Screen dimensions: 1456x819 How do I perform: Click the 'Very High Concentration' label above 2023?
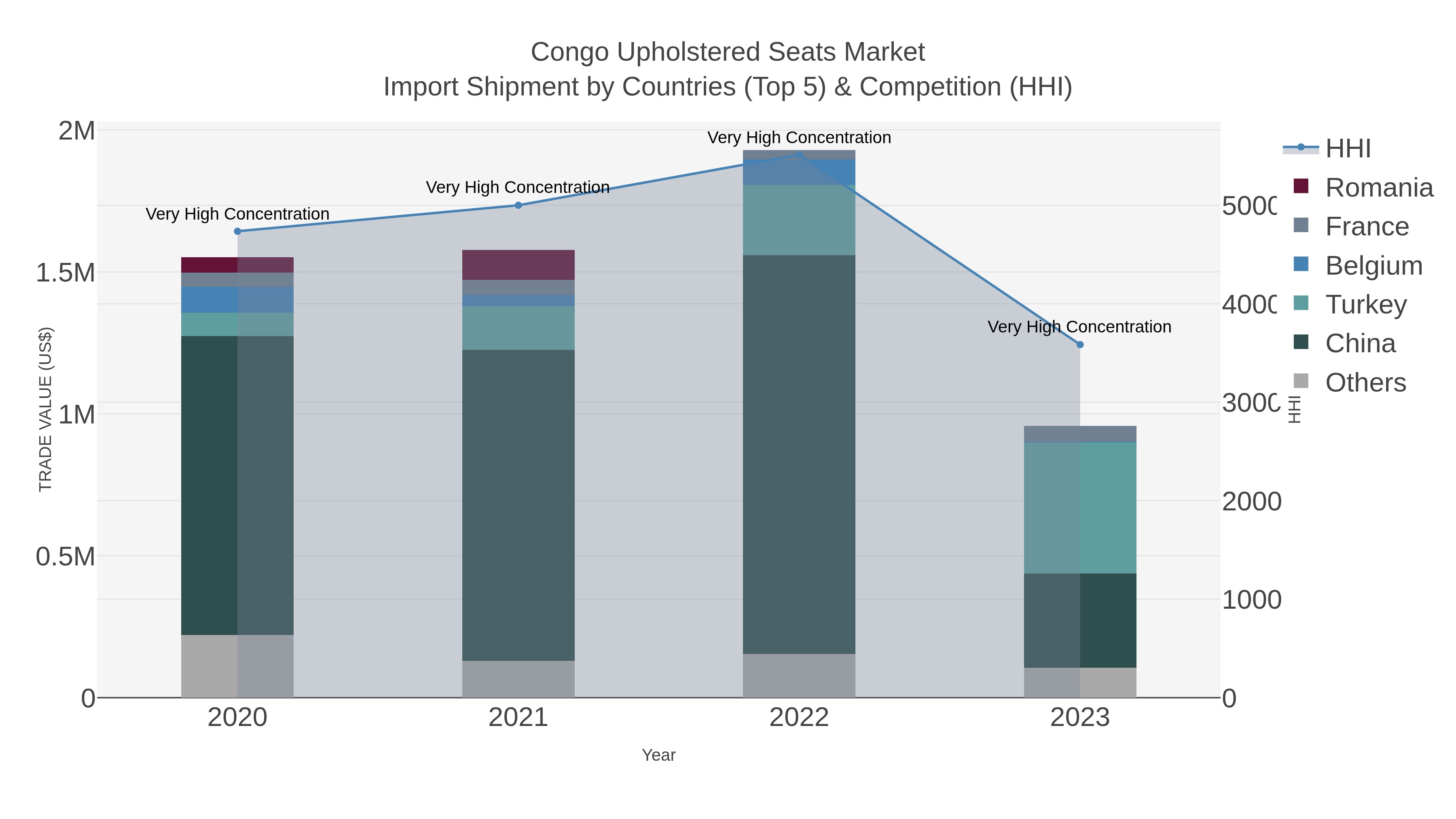[x=1079, y=327]
